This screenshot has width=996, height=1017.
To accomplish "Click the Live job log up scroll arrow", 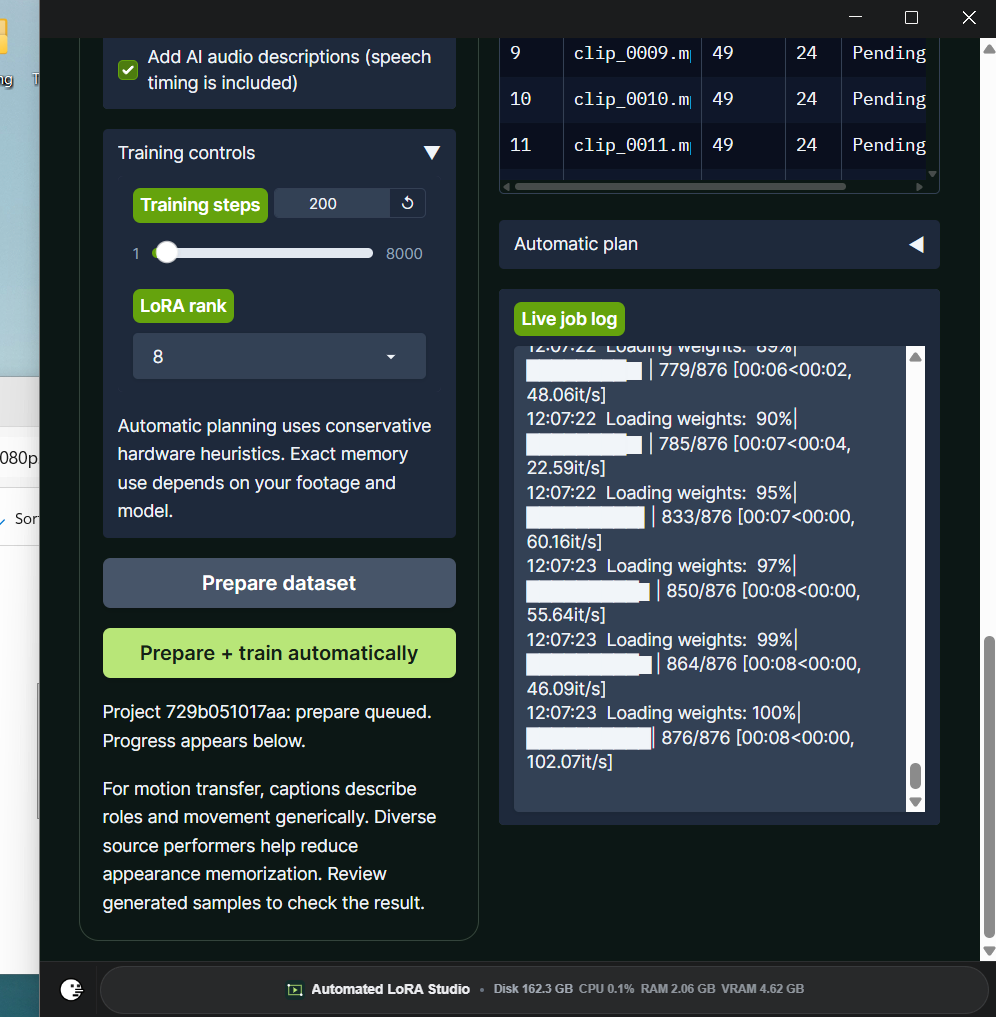I will 916,357.
